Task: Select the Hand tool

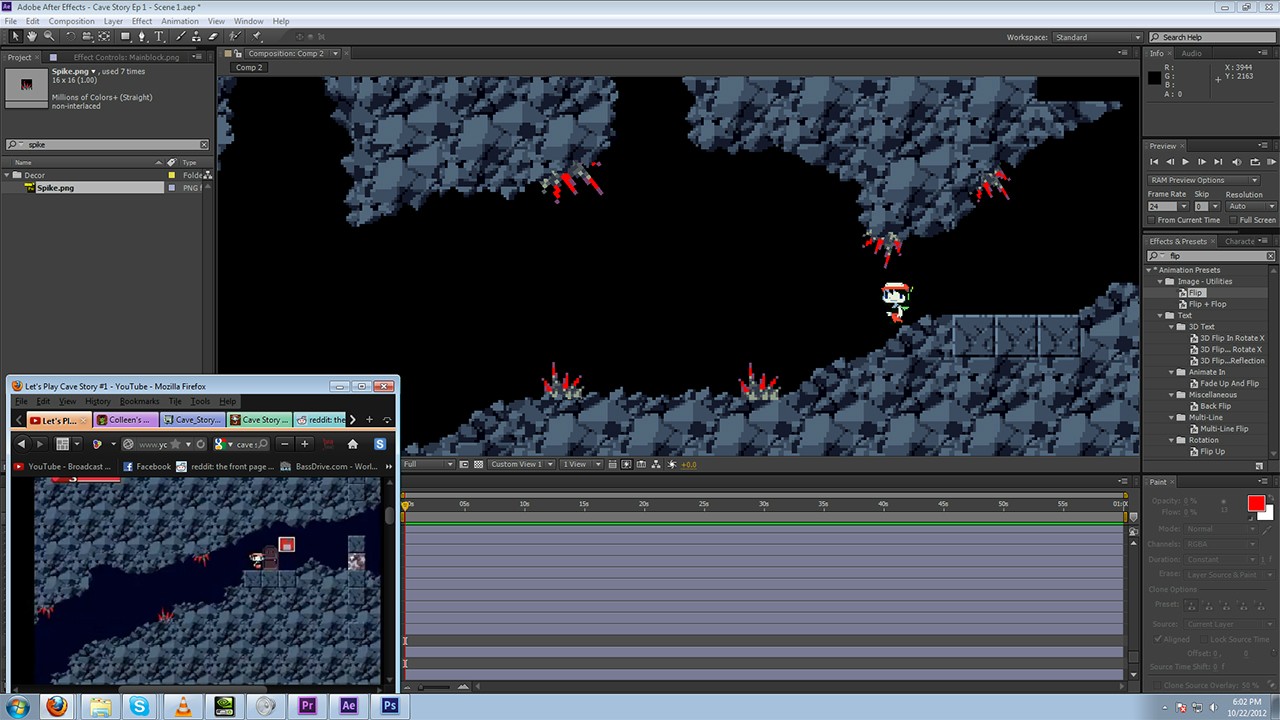Action: (32, 36)
